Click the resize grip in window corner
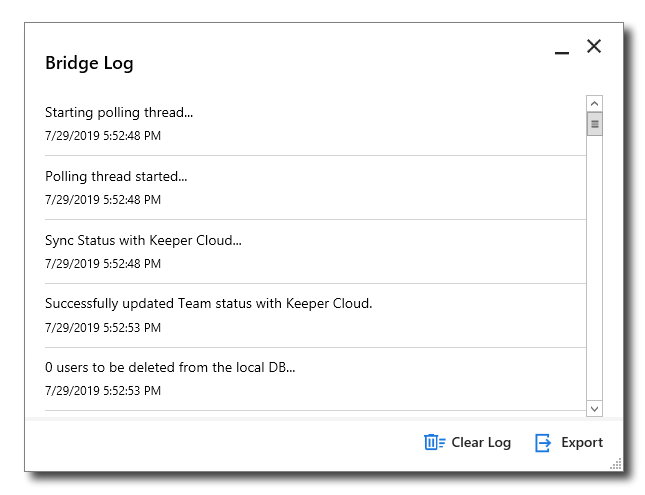Viewport: 645px width, 495px height. (x=616, y=463)
